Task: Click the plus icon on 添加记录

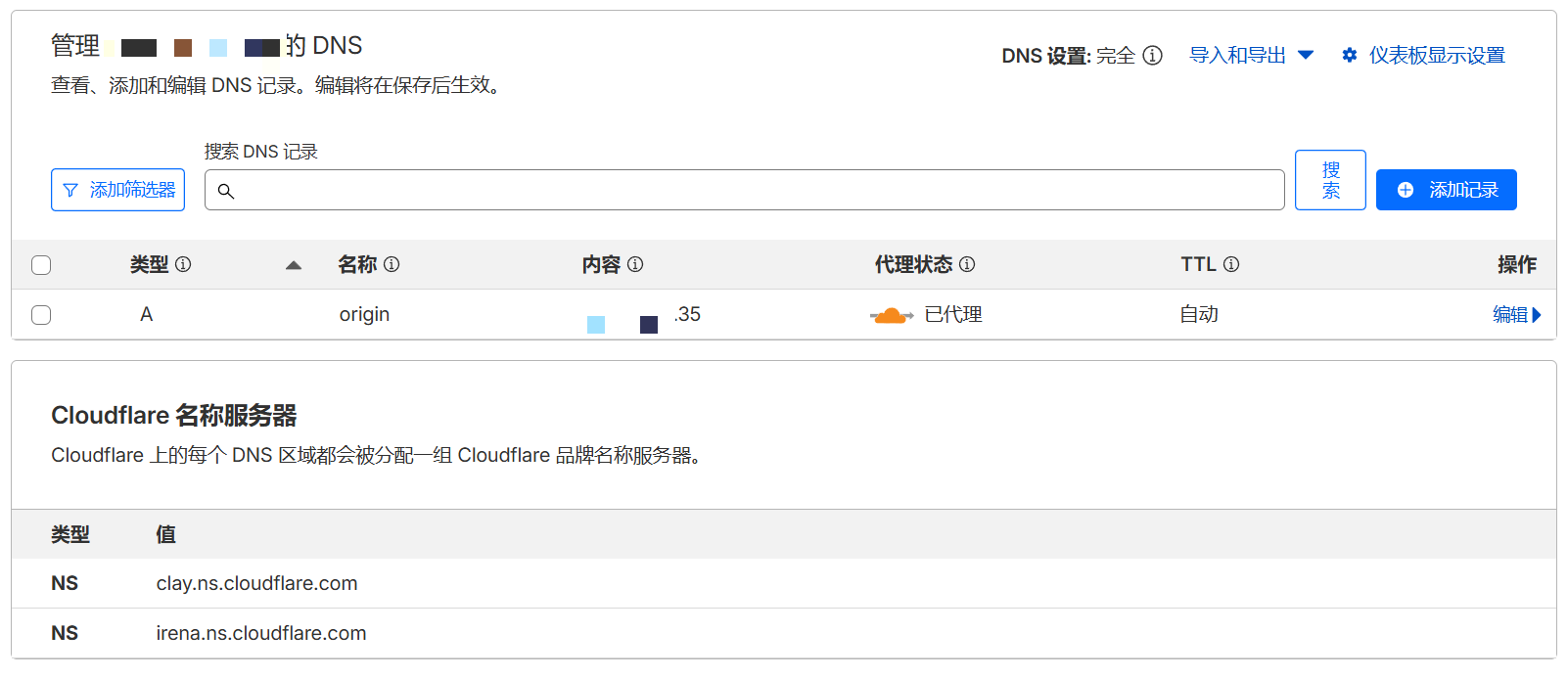Action: (x=1406, y=190)
